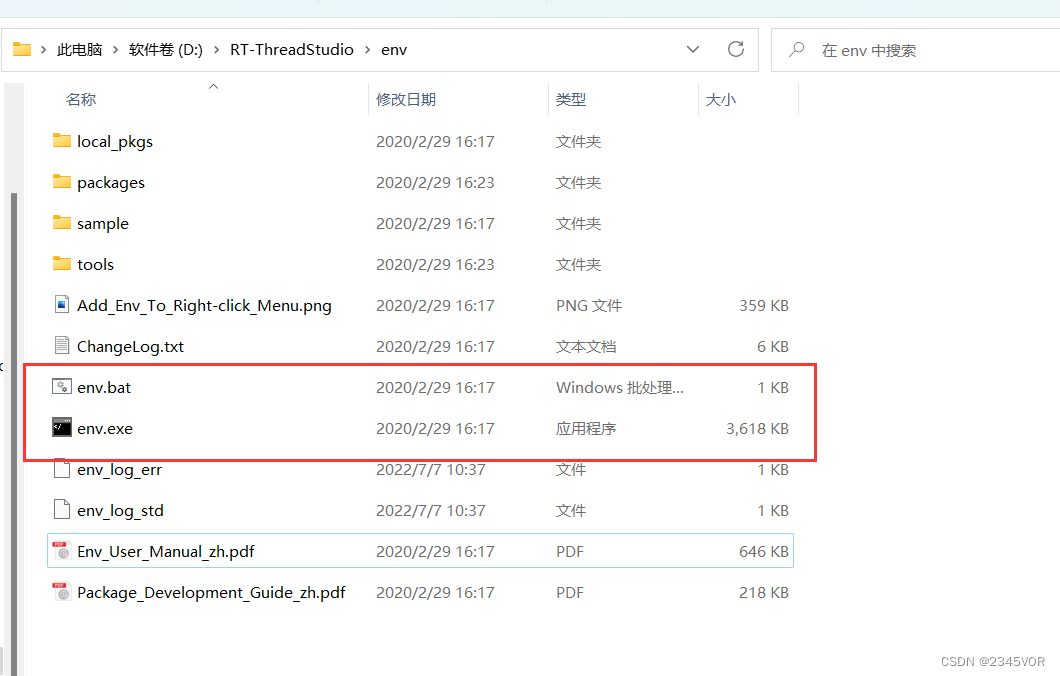Click the sample folder icon
Screen dimensions: 1060x676
pos(62,222)
